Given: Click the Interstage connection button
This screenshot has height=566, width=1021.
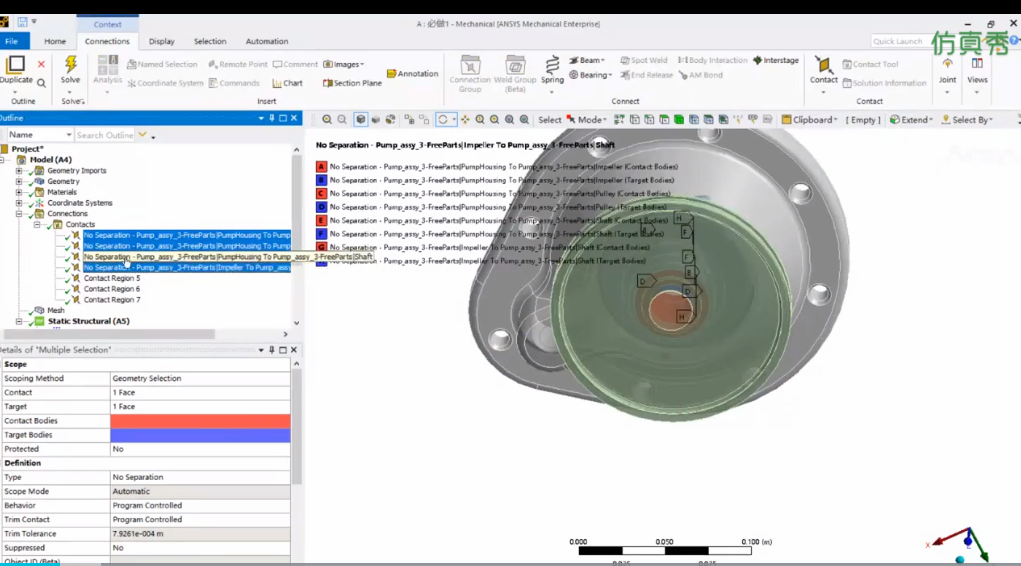Looking at the screenshot, I should (776, 60).
